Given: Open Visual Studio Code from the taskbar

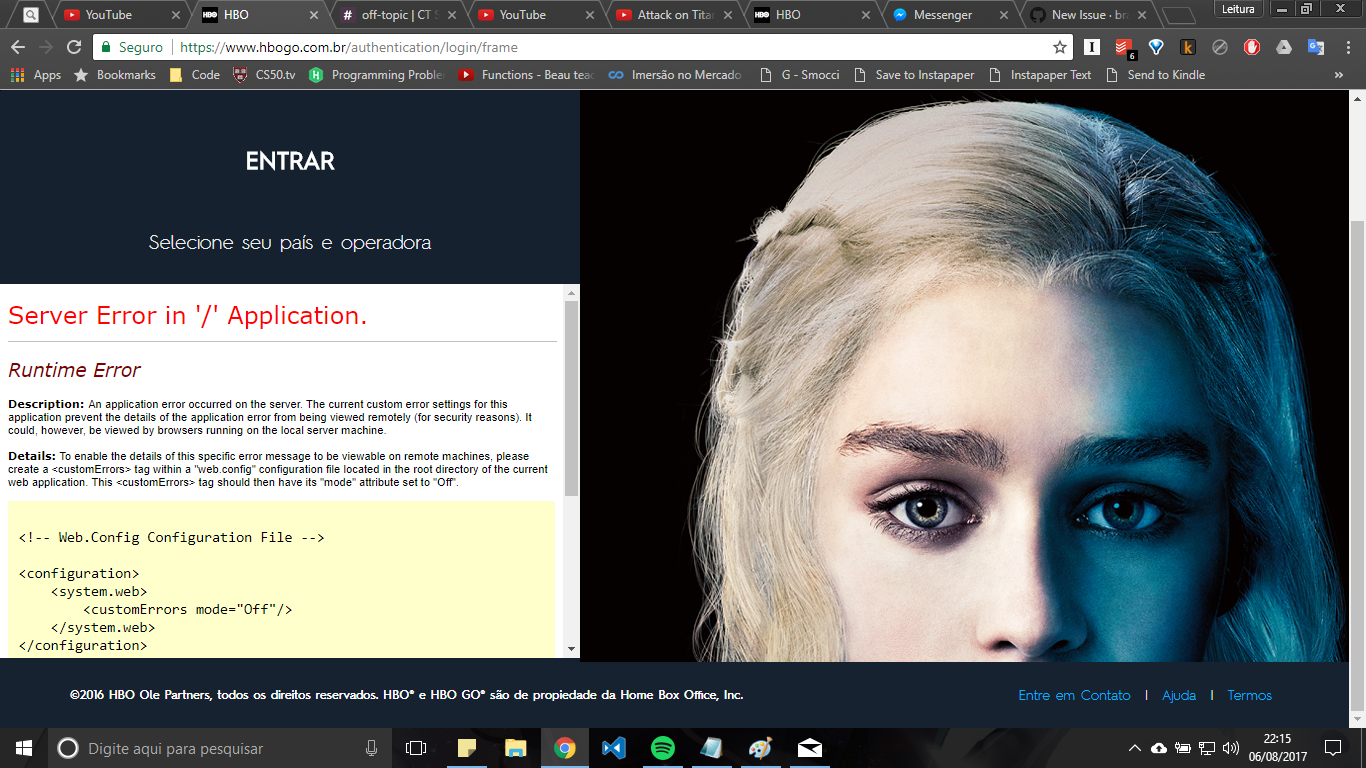Looking at the screenshot, I should coord(613,748).
